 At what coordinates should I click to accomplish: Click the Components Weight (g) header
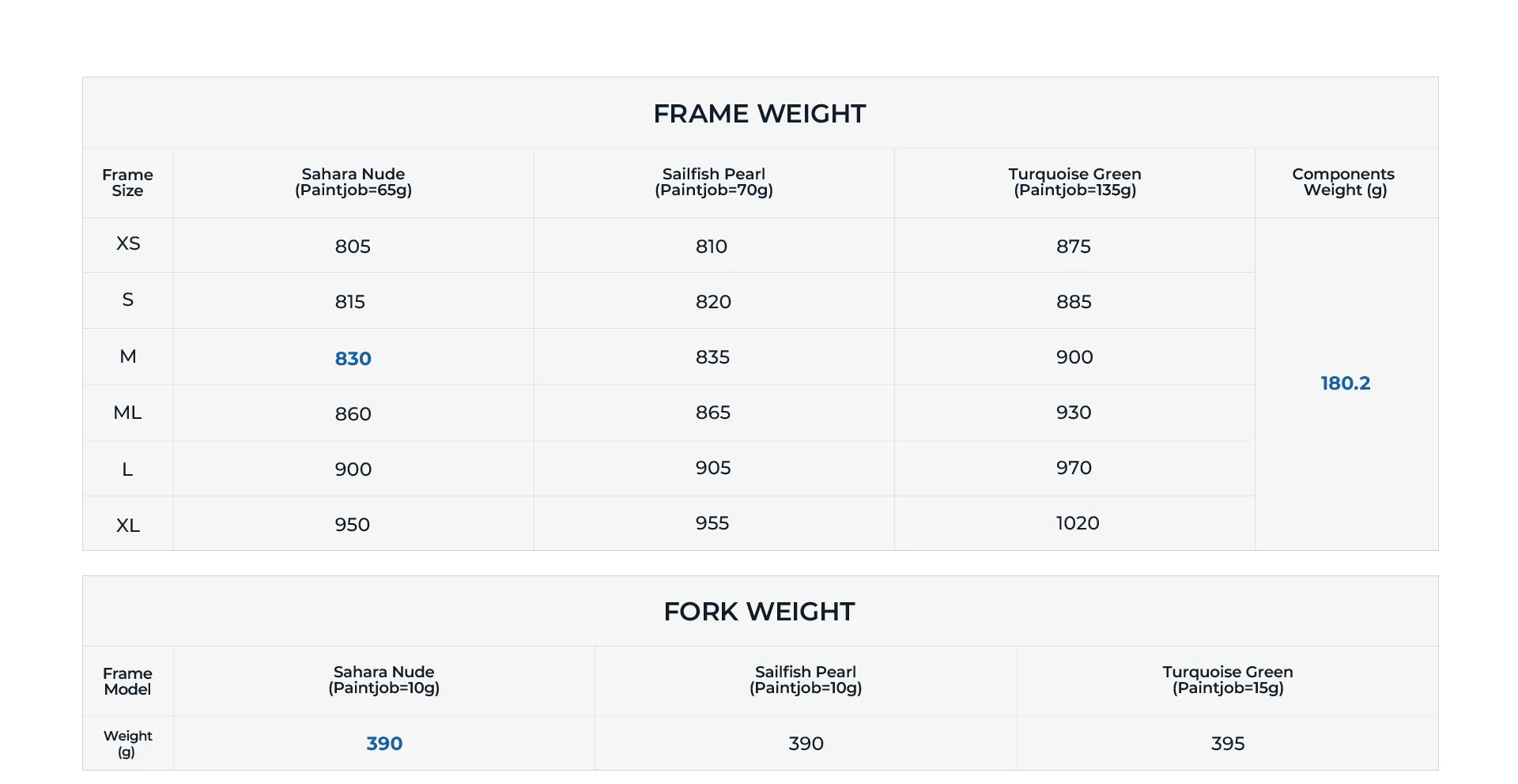[1343, 182]
